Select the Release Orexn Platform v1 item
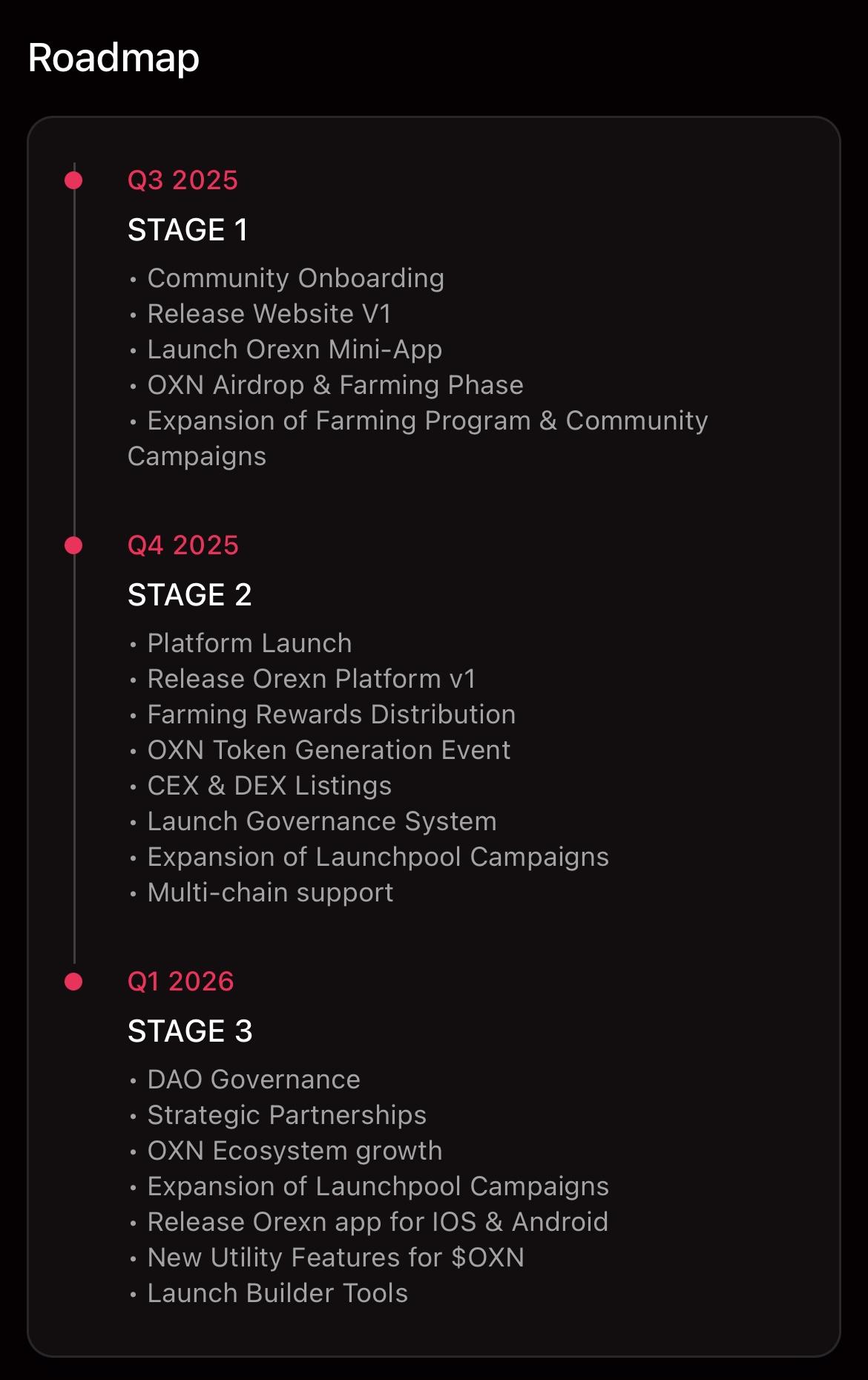The width and height of the screenshot is (868, 1380). 311,679
